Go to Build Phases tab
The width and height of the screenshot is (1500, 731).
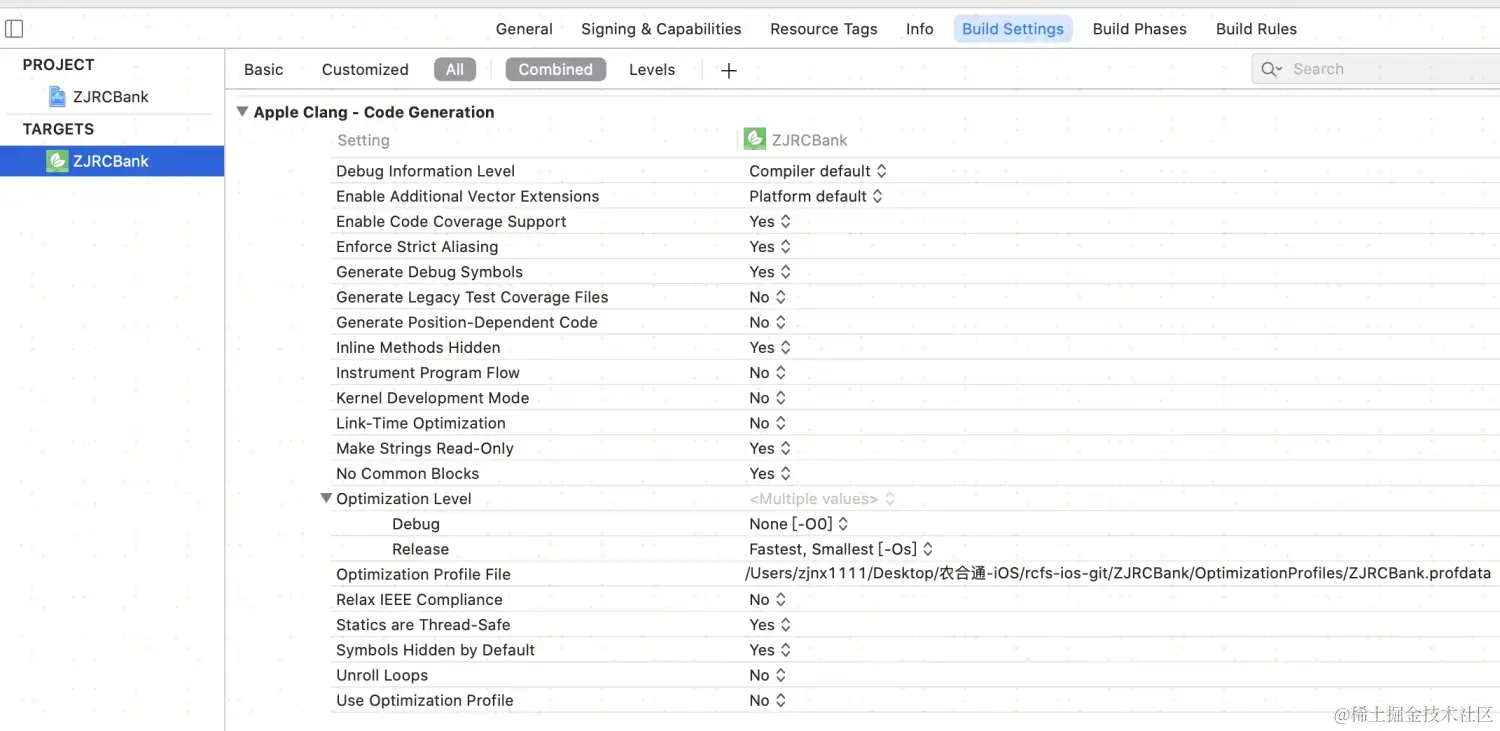point(1140,29)
